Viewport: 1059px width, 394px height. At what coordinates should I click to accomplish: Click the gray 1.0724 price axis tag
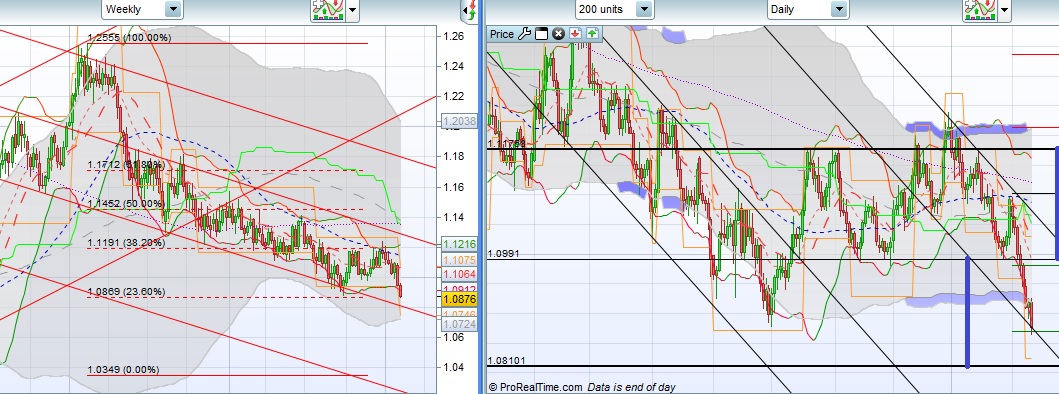pos(459,325)
